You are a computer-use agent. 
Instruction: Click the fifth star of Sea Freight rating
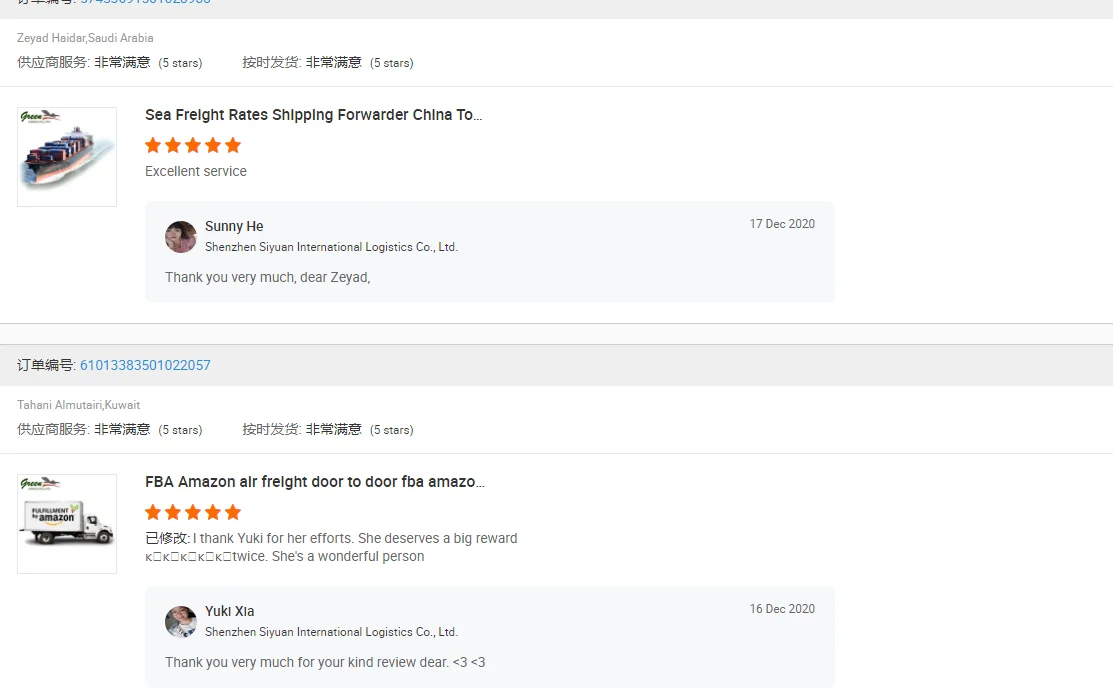point(233,145)
